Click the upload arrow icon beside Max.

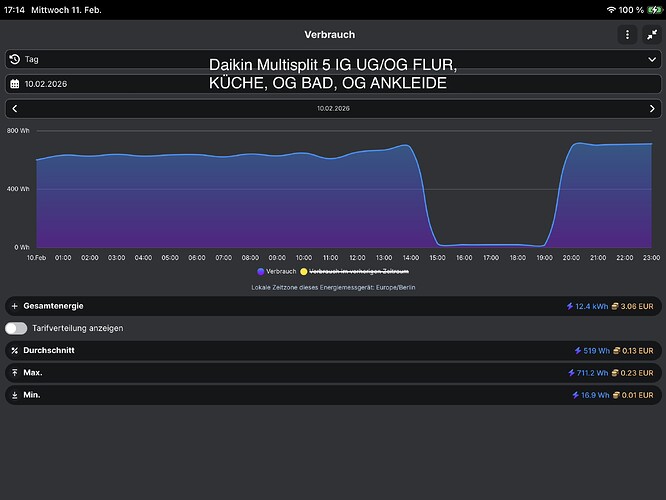pyautogui.click(x=14, y=373)
